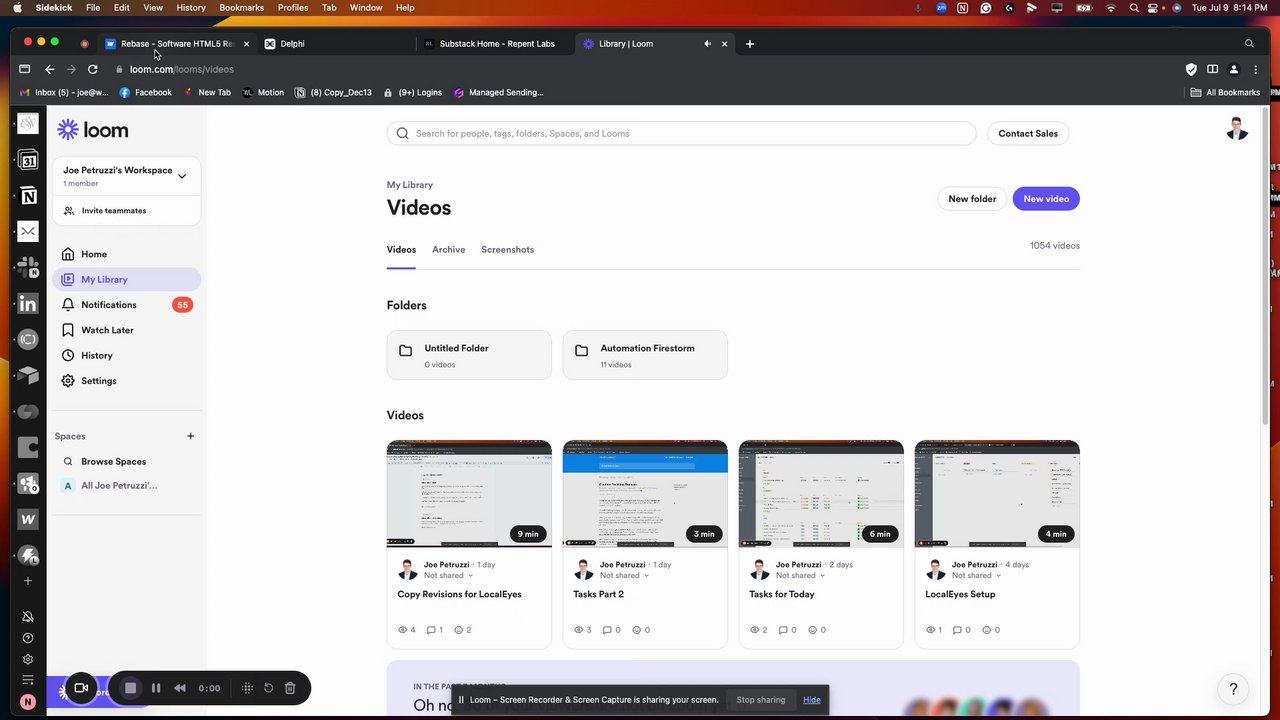Go back using browser back arrow
The height and width of the screenshot is (720, 1280).
49,69
